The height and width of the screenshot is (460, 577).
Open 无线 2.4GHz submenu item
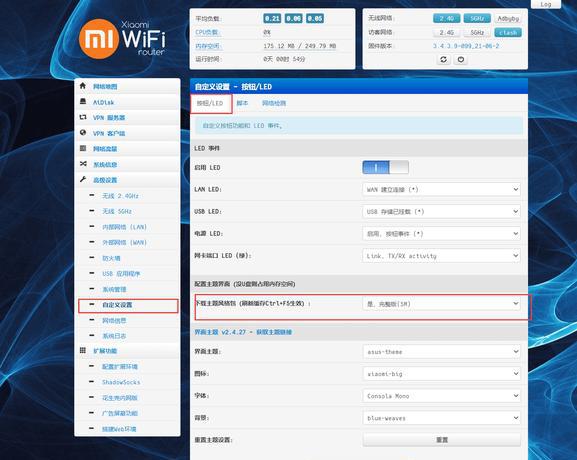(120, 196)
